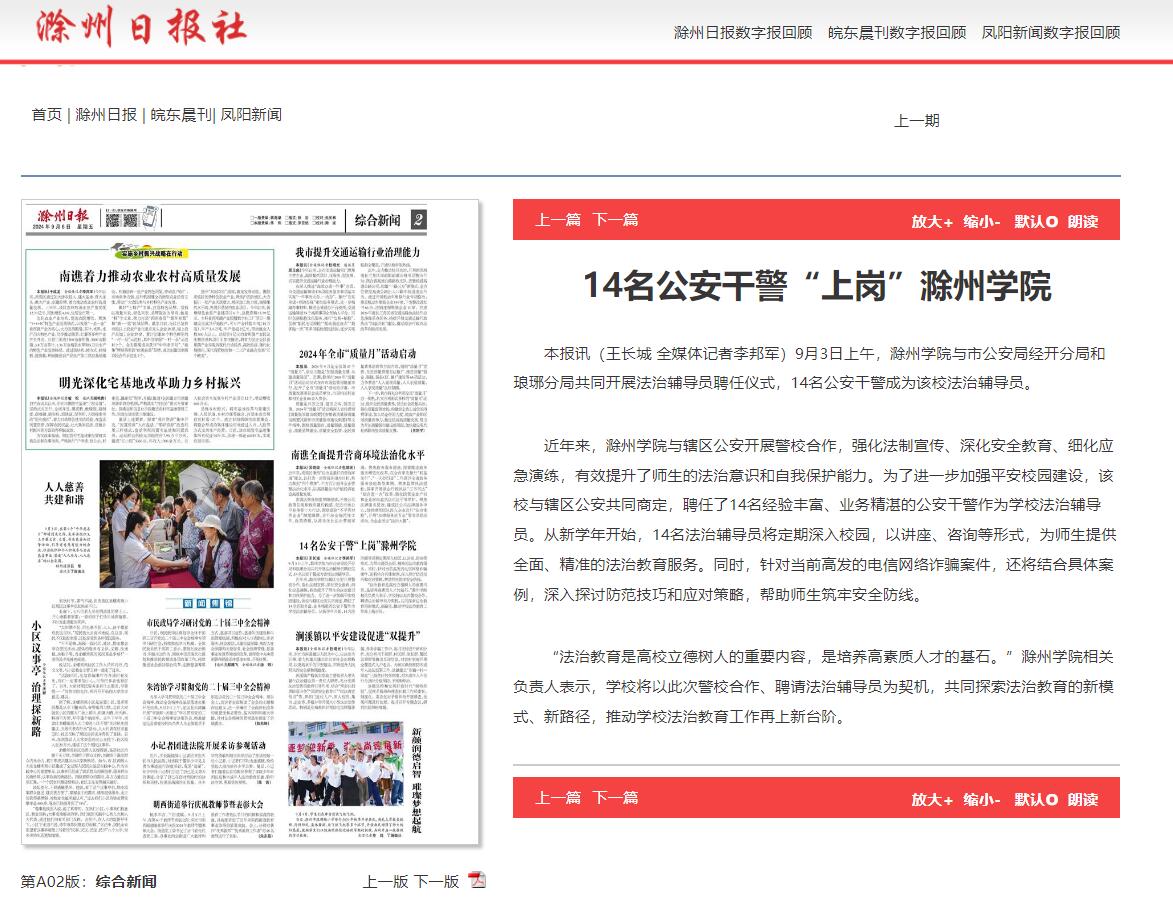The image size is (1173, 900).
Task: Click 默认O in bottom red bar
Action: pyautogui.click(x=1036, y=800)
